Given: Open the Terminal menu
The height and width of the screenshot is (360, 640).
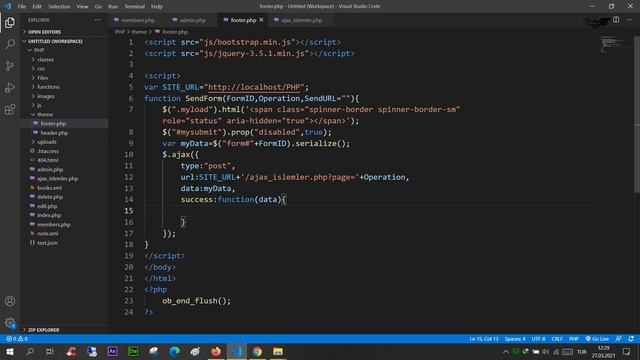Looking at the screenshot, I should 134,7.
